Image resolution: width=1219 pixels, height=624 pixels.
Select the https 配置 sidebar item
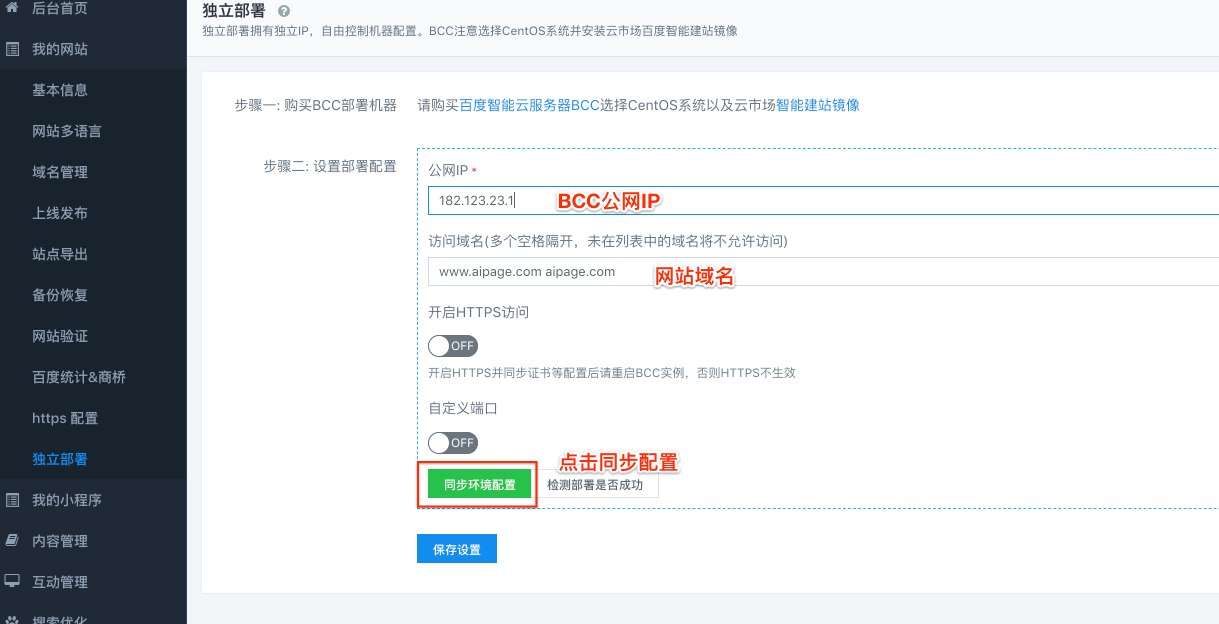point(65,418)
